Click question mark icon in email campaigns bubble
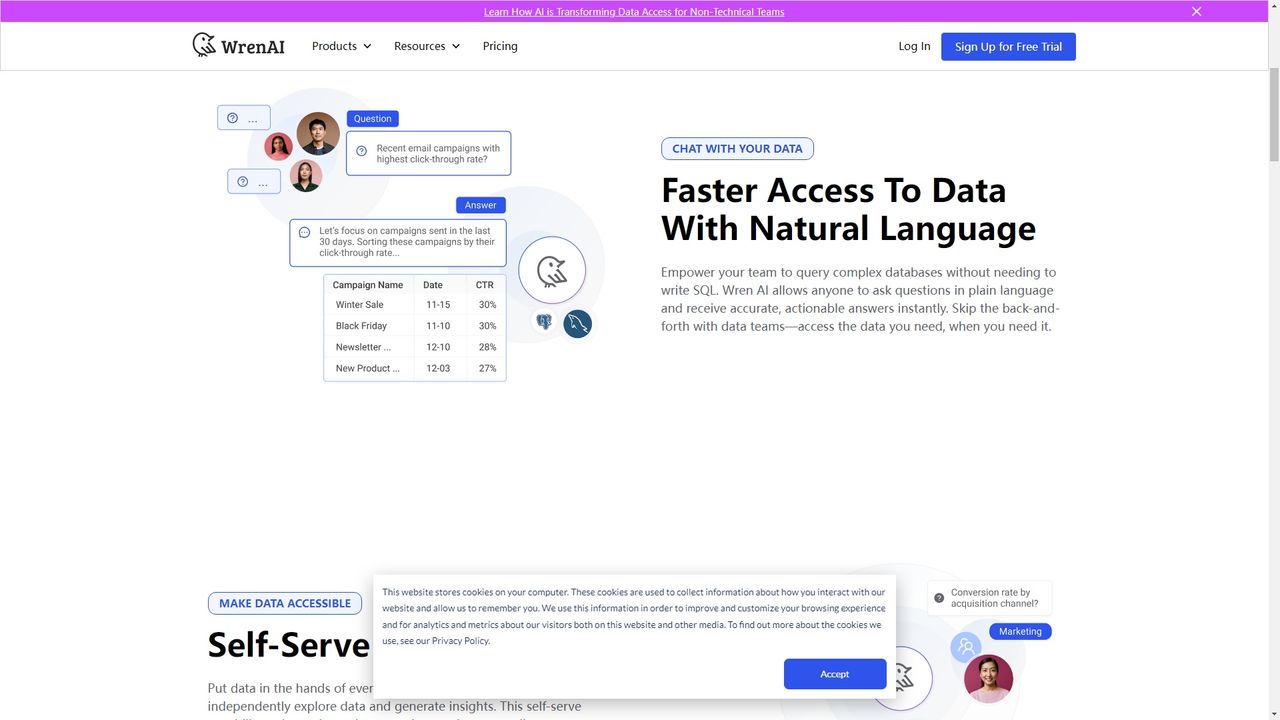The height and width of the screenshot is (720, 1280). 362,152
